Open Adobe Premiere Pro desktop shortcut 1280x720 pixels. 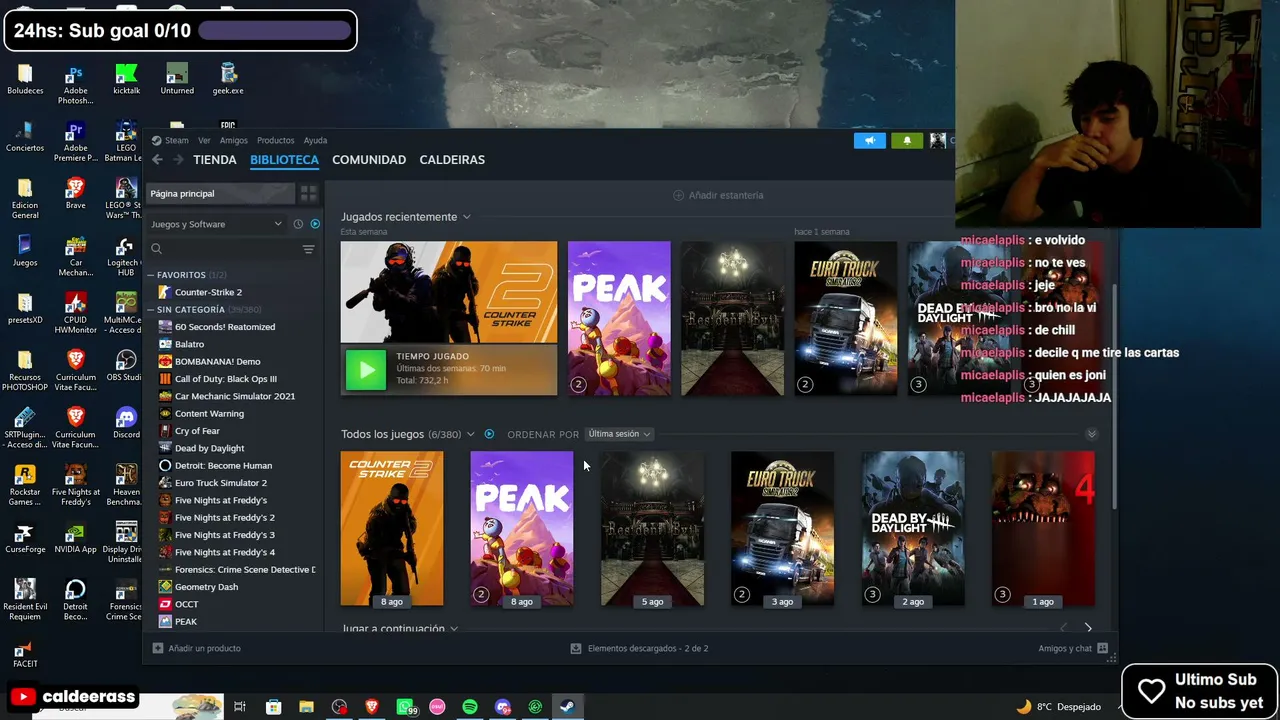[75, 142]
